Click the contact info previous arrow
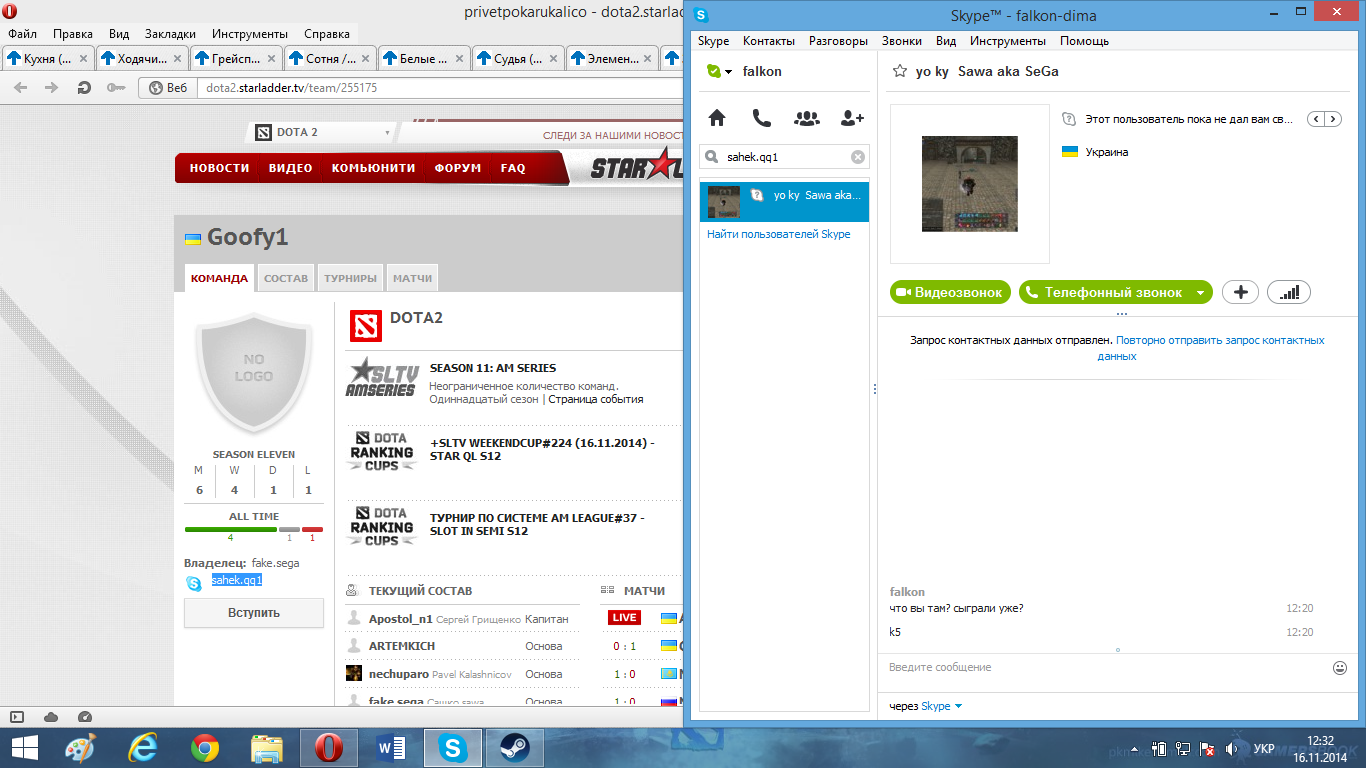The width and height of the screenshot is (1366, 768). [1318, 119]
